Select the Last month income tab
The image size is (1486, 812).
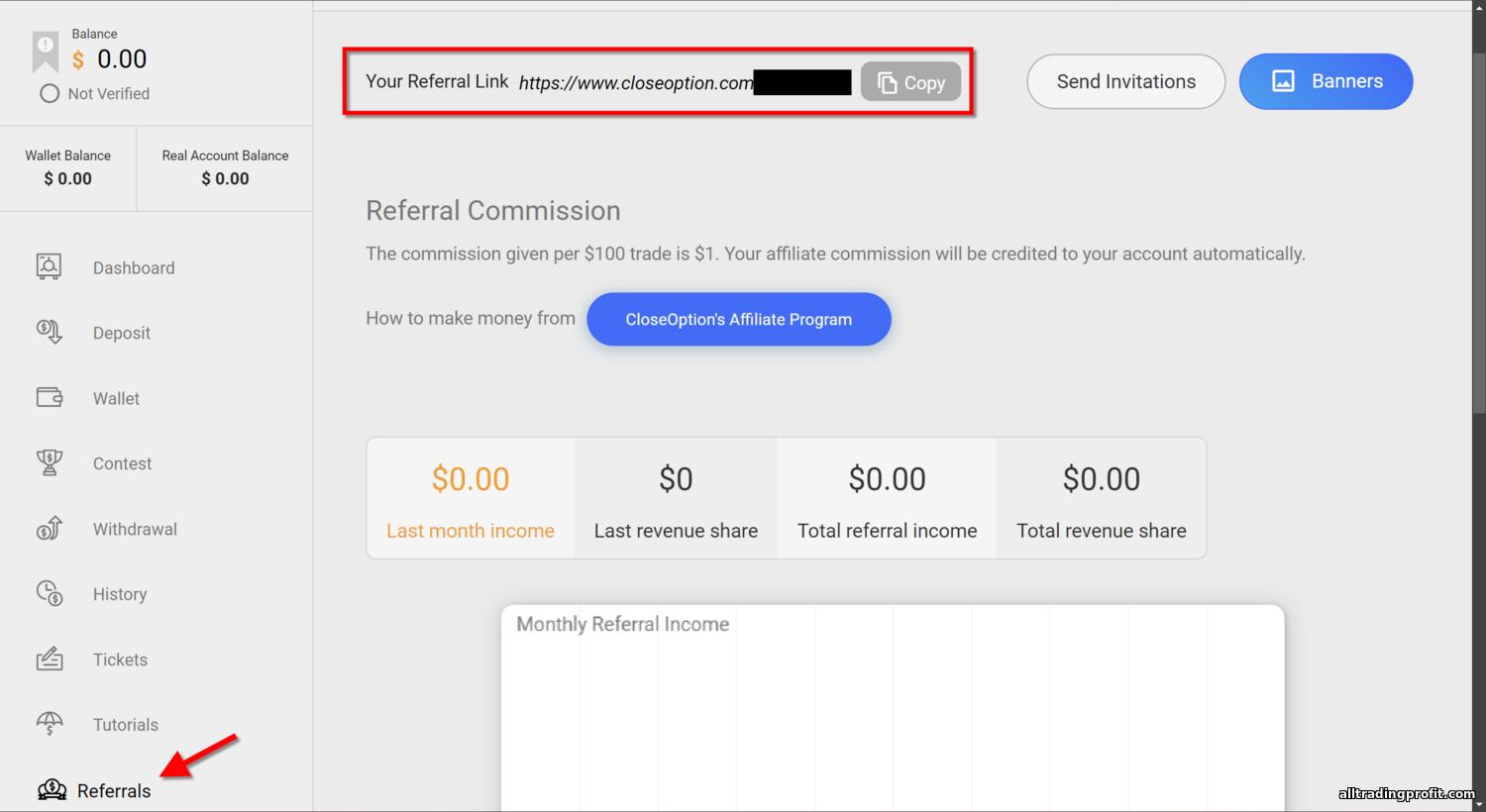click(x=471, y=498)
